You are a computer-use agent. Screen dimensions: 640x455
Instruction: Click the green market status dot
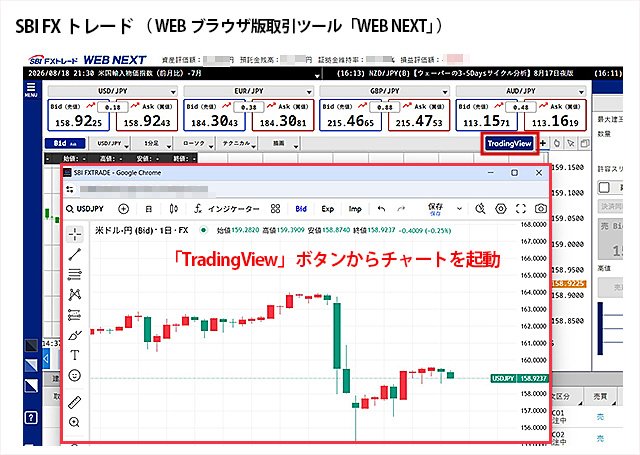(203, 230)
